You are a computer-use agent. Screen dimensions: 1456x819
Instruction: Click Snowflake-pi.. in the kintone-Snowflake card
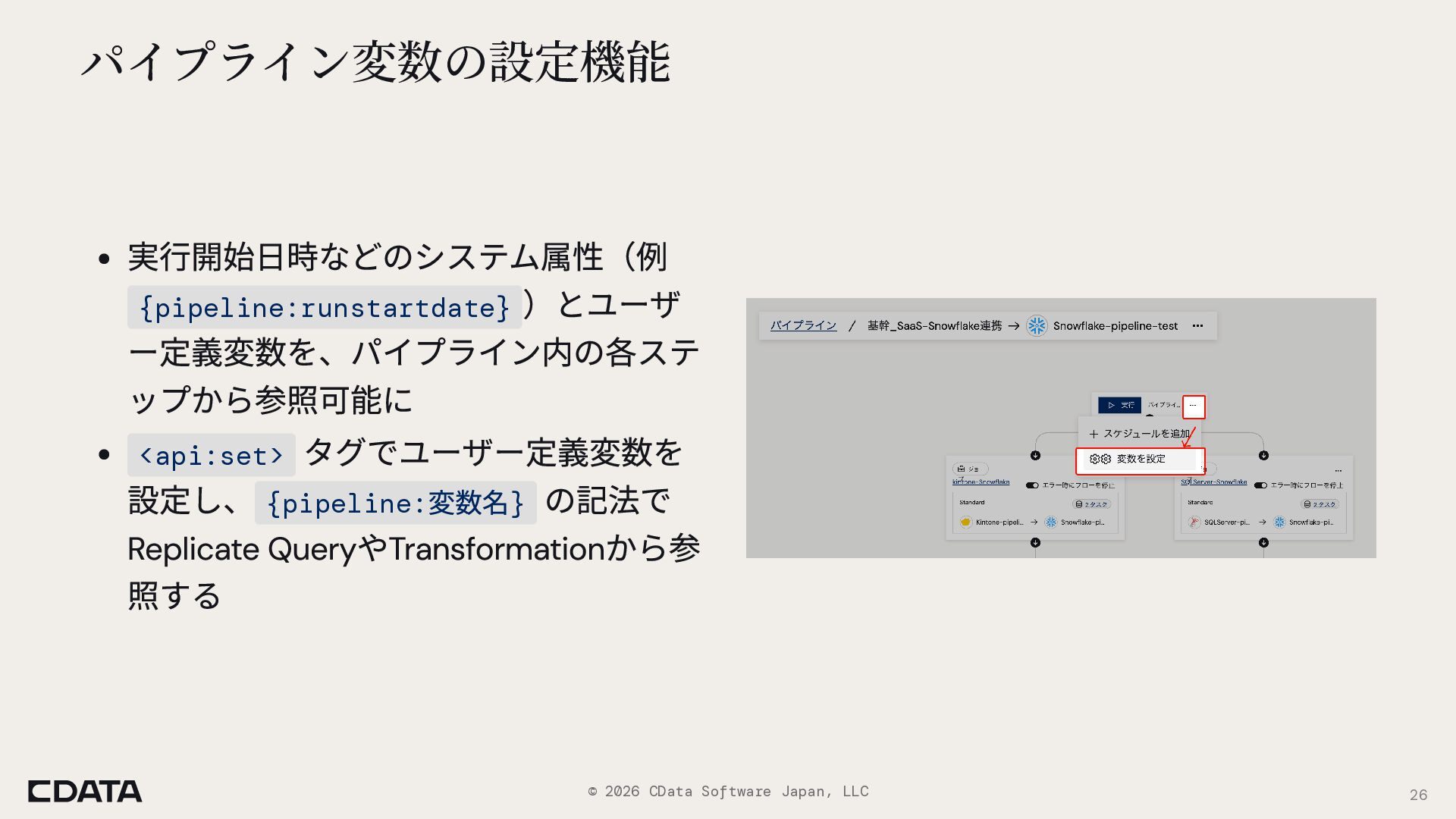pyautogui.click(x=1082, y=522)
